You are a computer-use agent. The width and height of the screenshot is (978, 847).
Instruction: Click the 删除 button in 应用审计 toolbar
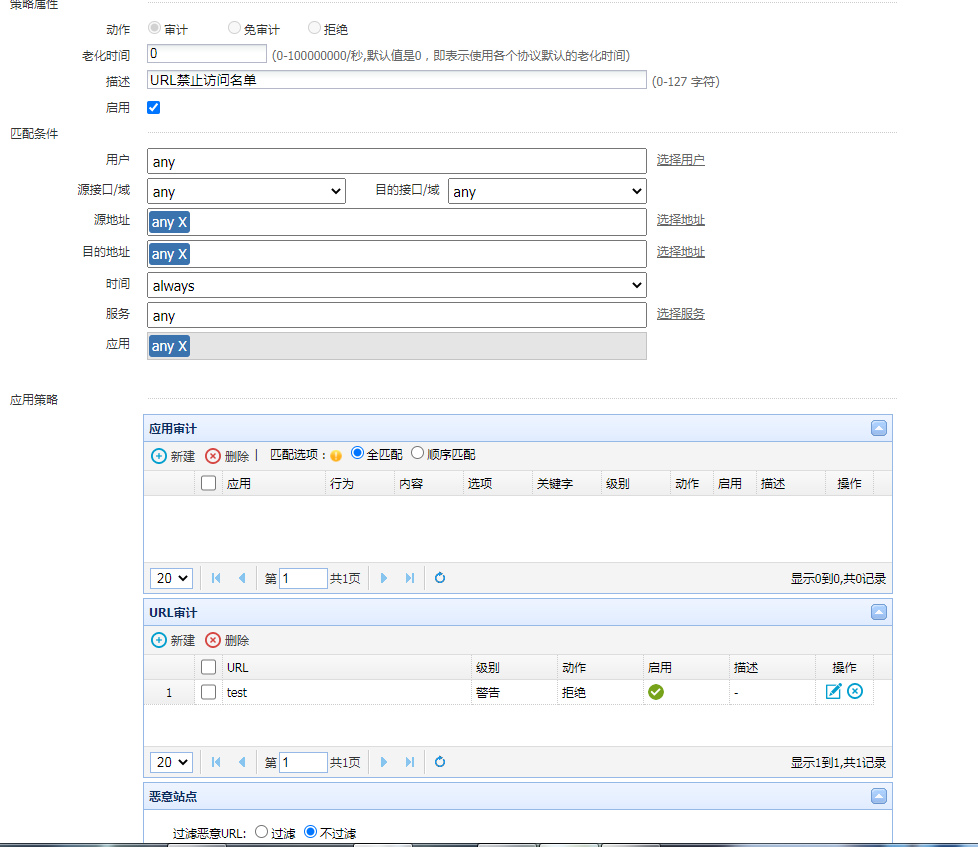(x=227, y=456)
